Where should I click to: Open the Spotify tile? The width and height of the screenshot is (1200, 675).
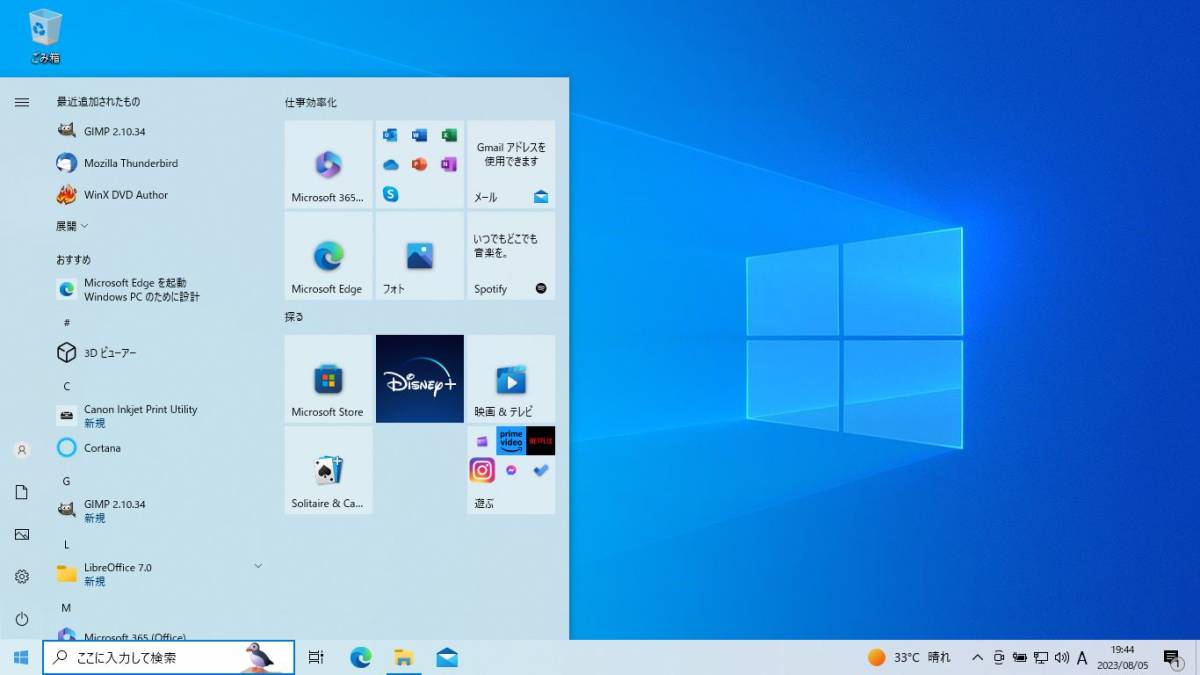tap(511, 256)
